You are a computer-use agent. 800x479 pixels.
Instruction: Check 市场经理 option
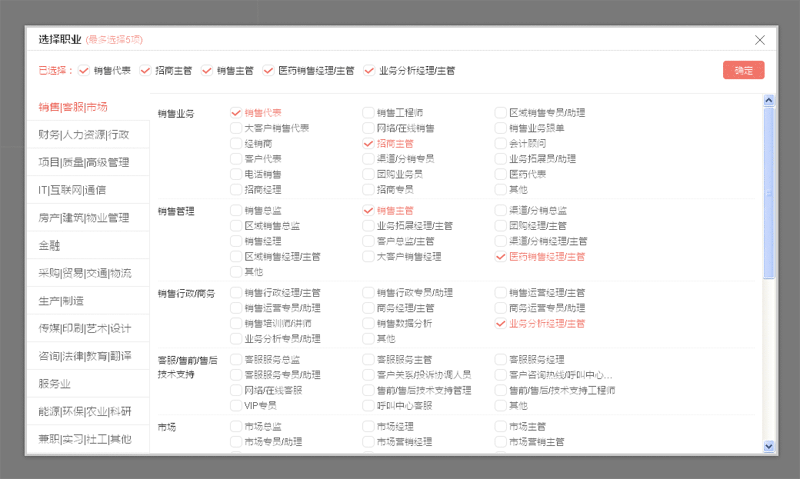tap(368, 426)
